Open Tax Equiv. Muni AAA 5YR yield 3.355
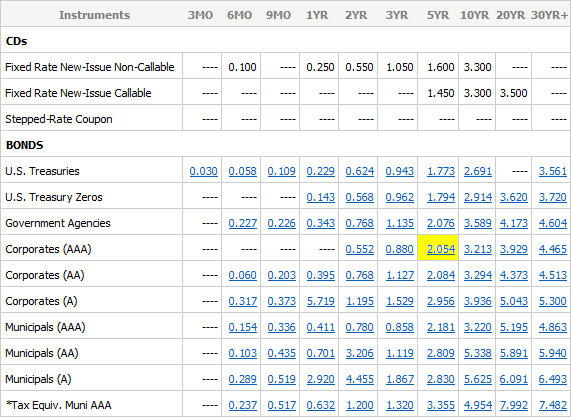The height and width of the screenshot is (417, 571). click(441, 405)
